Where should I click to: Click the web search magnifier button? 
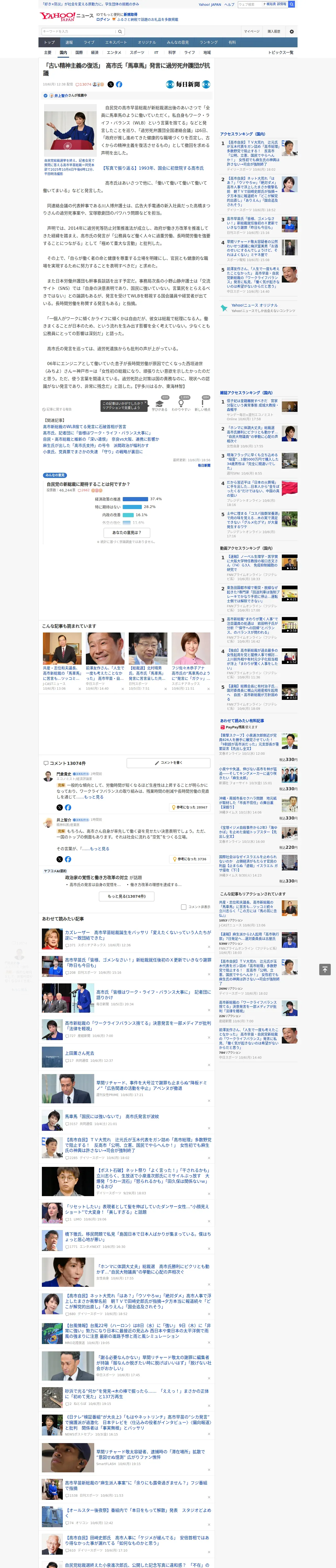292,4
